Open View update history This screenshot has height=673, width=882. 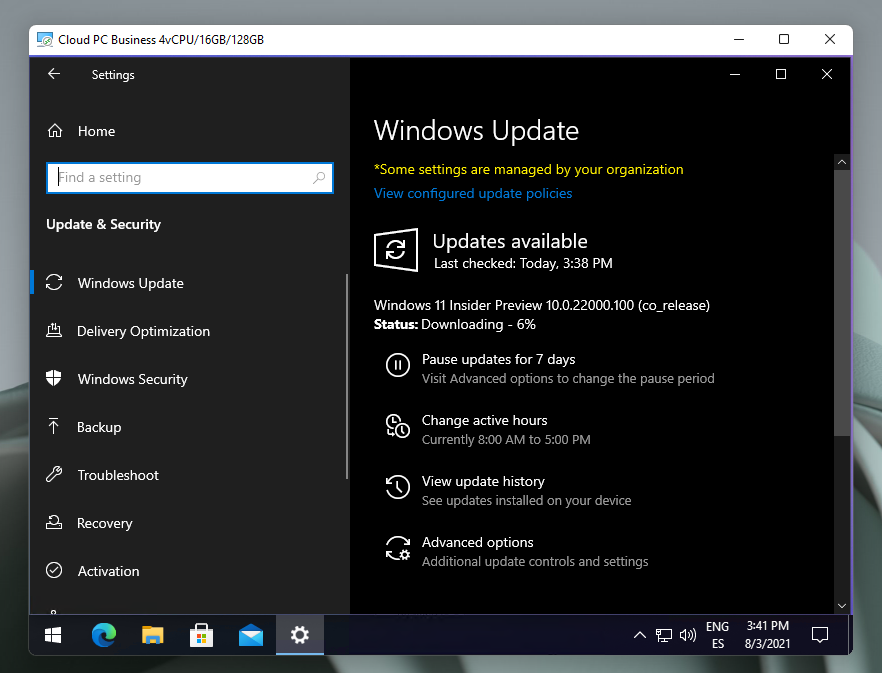point(483,481)
